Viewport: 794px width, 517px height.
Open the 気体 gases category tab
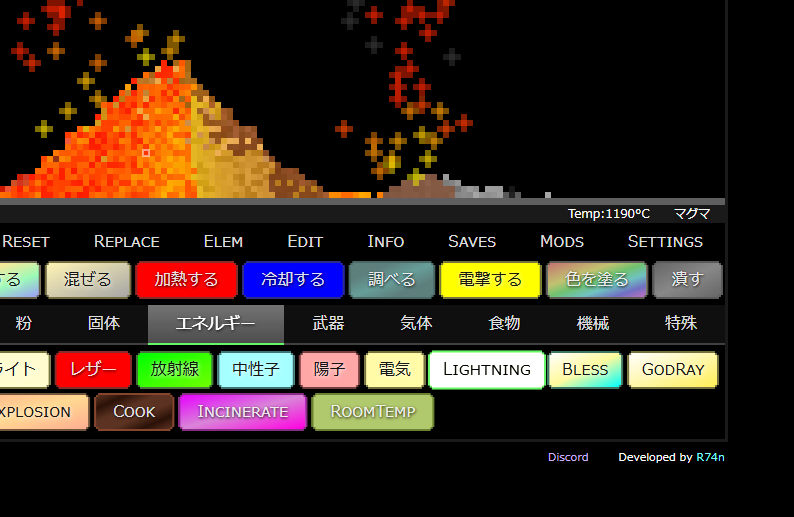[x=416, y=323]
